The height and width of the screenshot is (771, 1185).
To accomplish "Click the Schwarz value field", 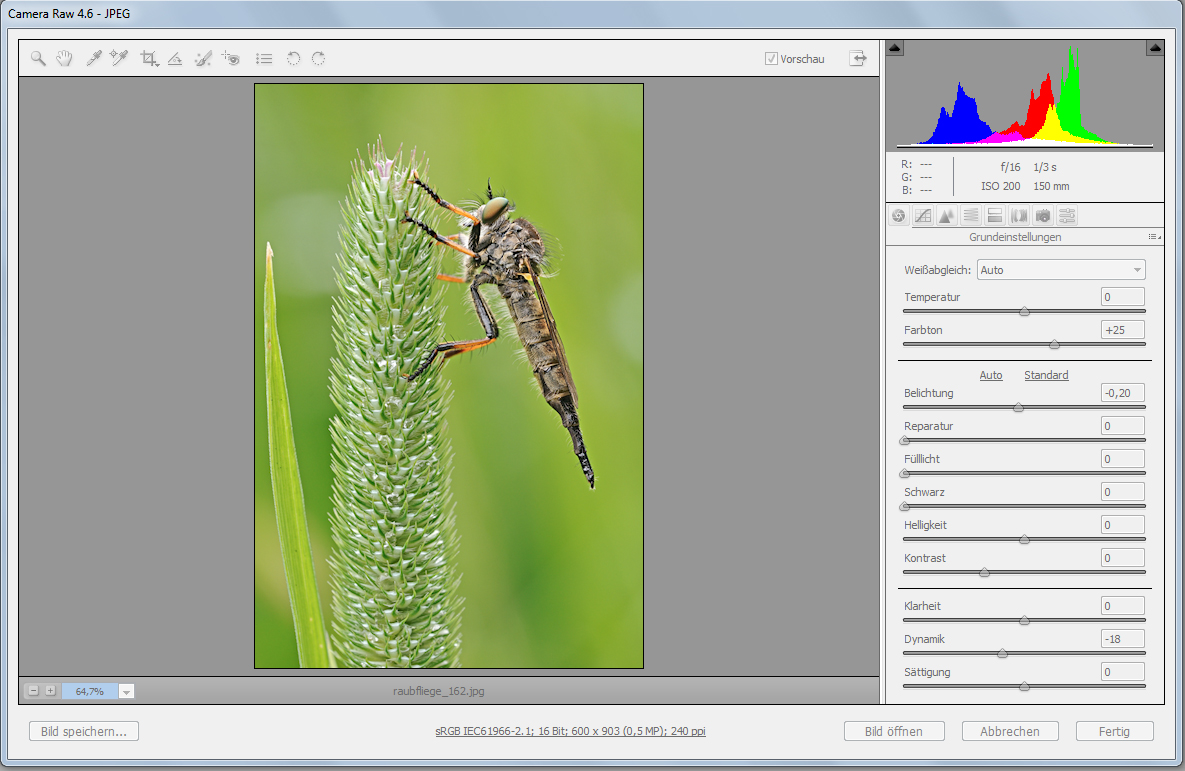I will pos(1122,492).
